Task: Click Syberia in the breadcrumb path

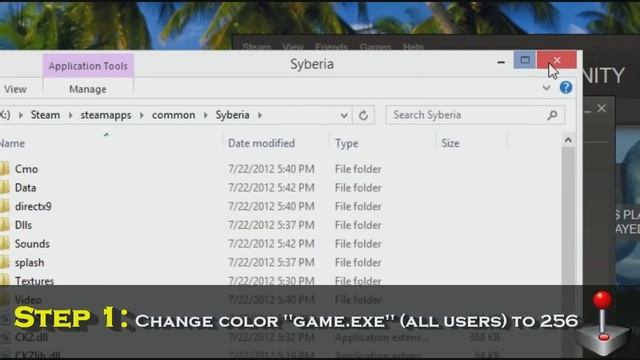Action: pyautogui.click(x=232, y=115)
